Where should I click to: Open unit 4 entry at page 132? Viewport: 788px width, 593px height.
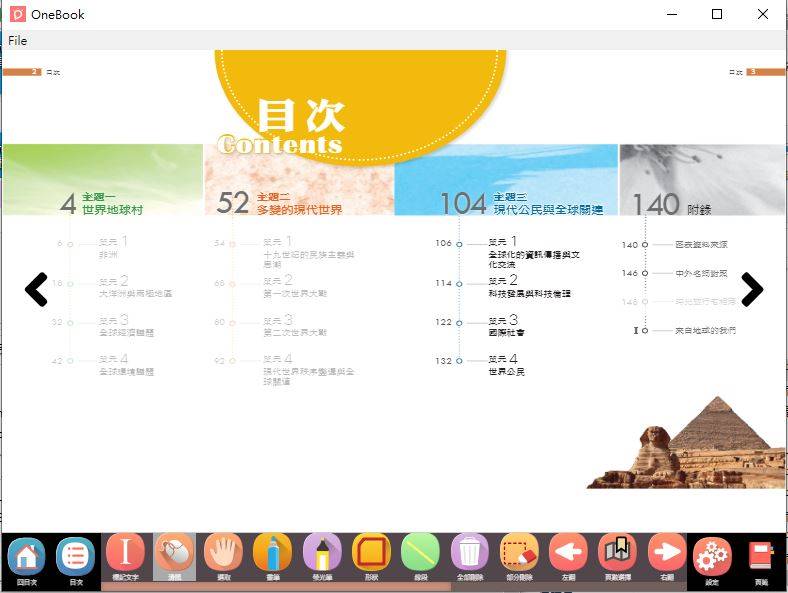[x=480, y=365]
